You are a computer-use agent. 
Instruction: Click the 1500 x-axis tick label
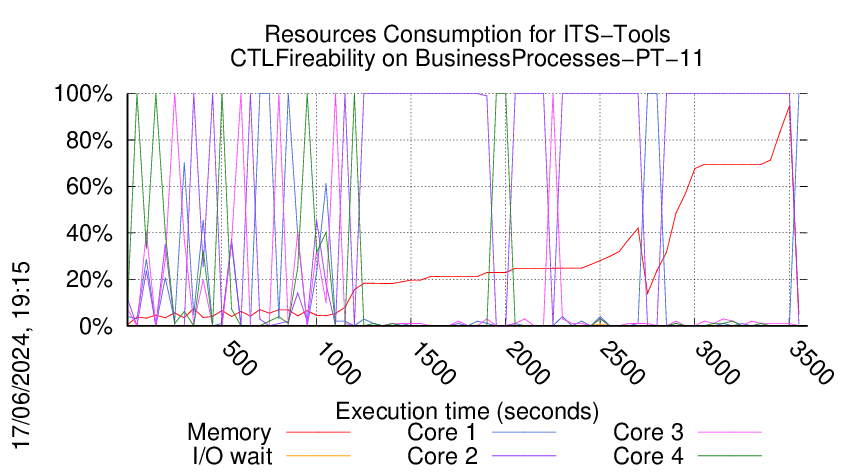point(433,363)
